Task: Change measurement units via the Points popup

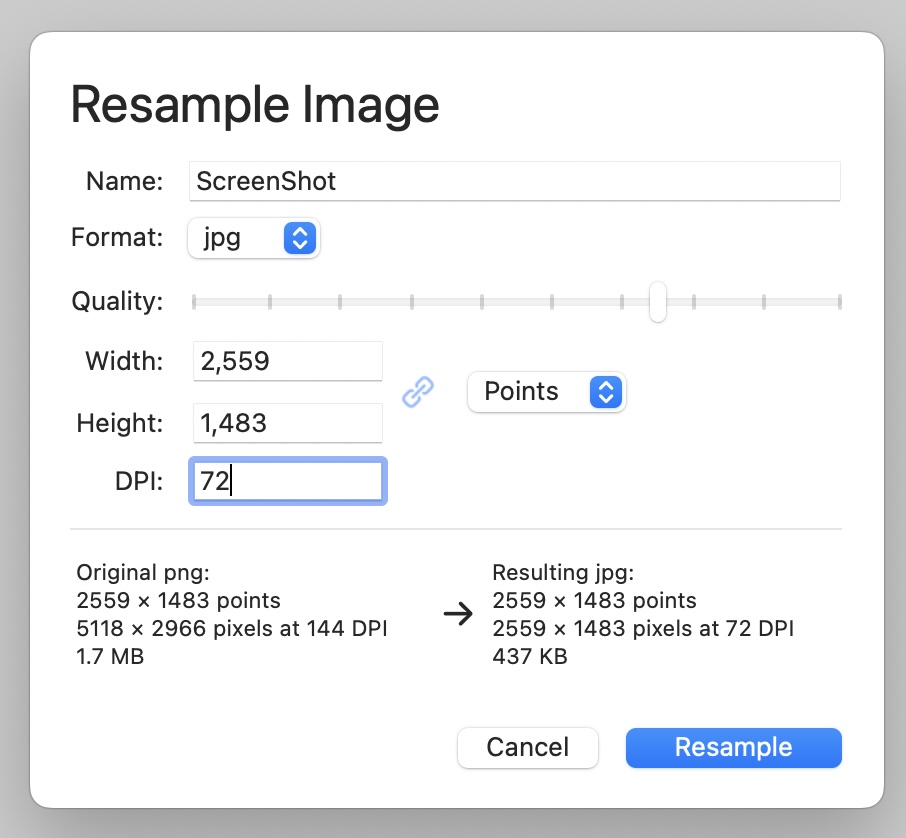Action: [x=546, y=392]
